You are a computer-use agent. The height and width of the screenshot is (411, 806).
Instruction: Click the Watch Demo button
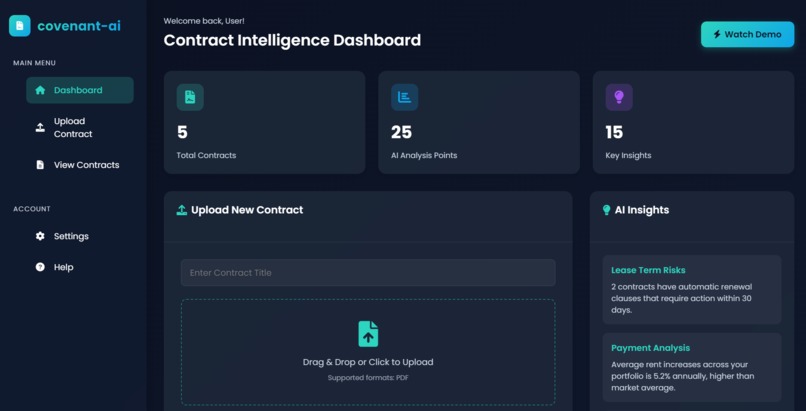[747, 34]
